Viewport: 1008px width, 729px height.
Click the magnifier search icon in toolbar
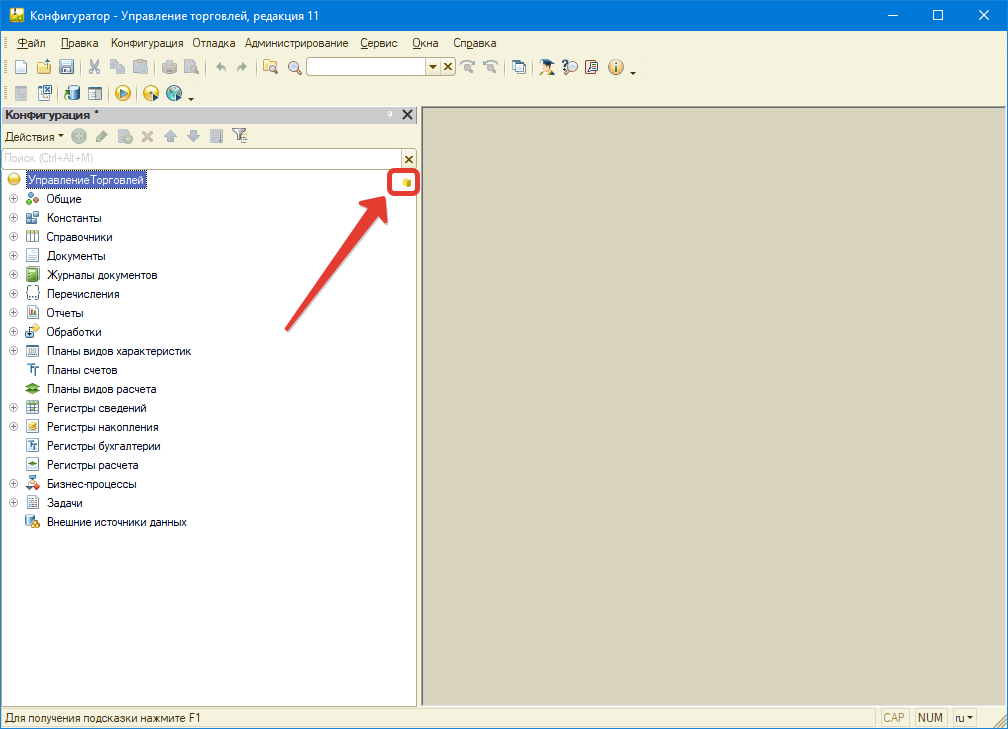tap(294, 67)
